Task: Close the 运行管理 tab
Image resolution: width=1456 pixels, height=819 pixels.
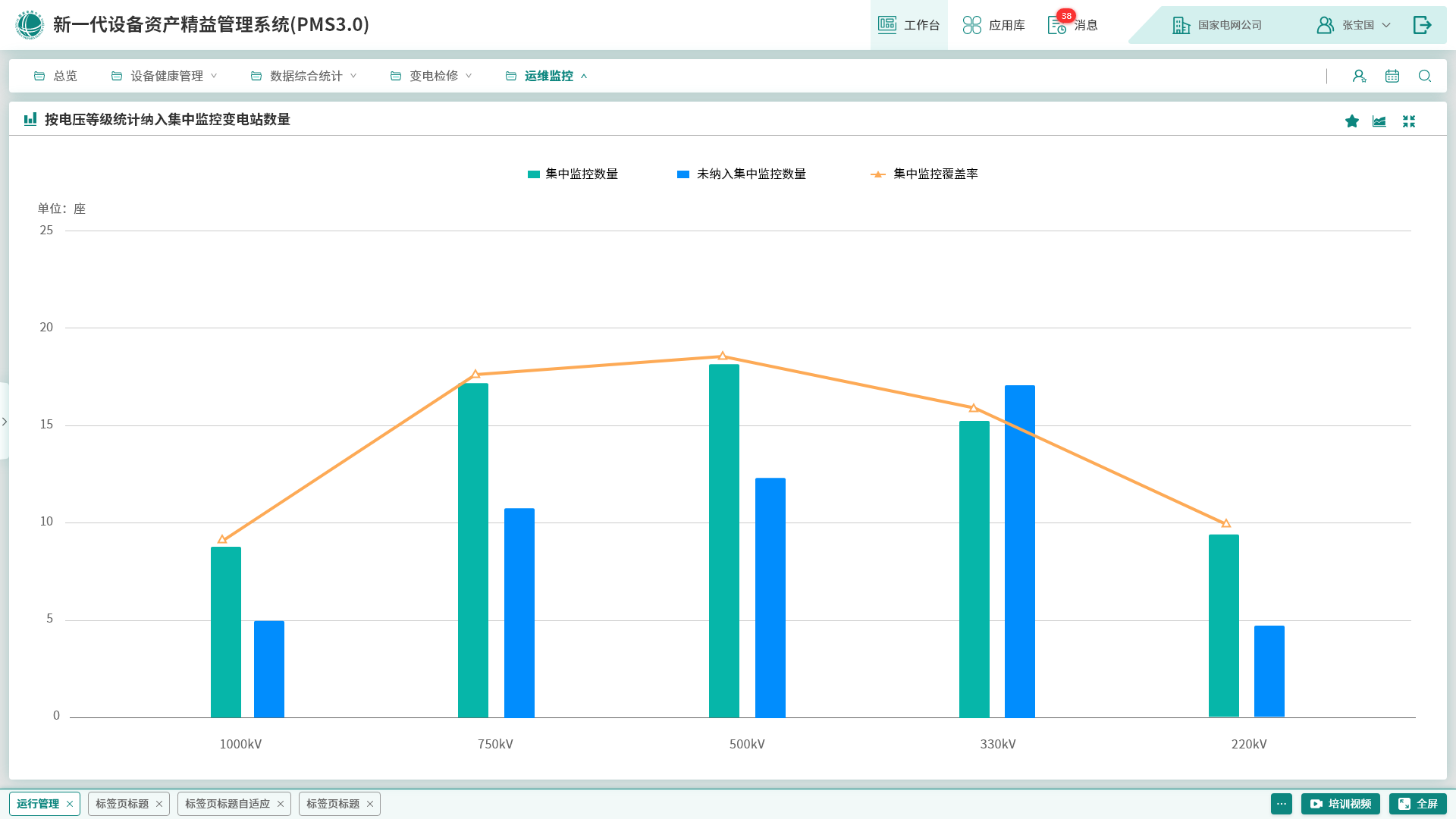Action: pos(70,804)
